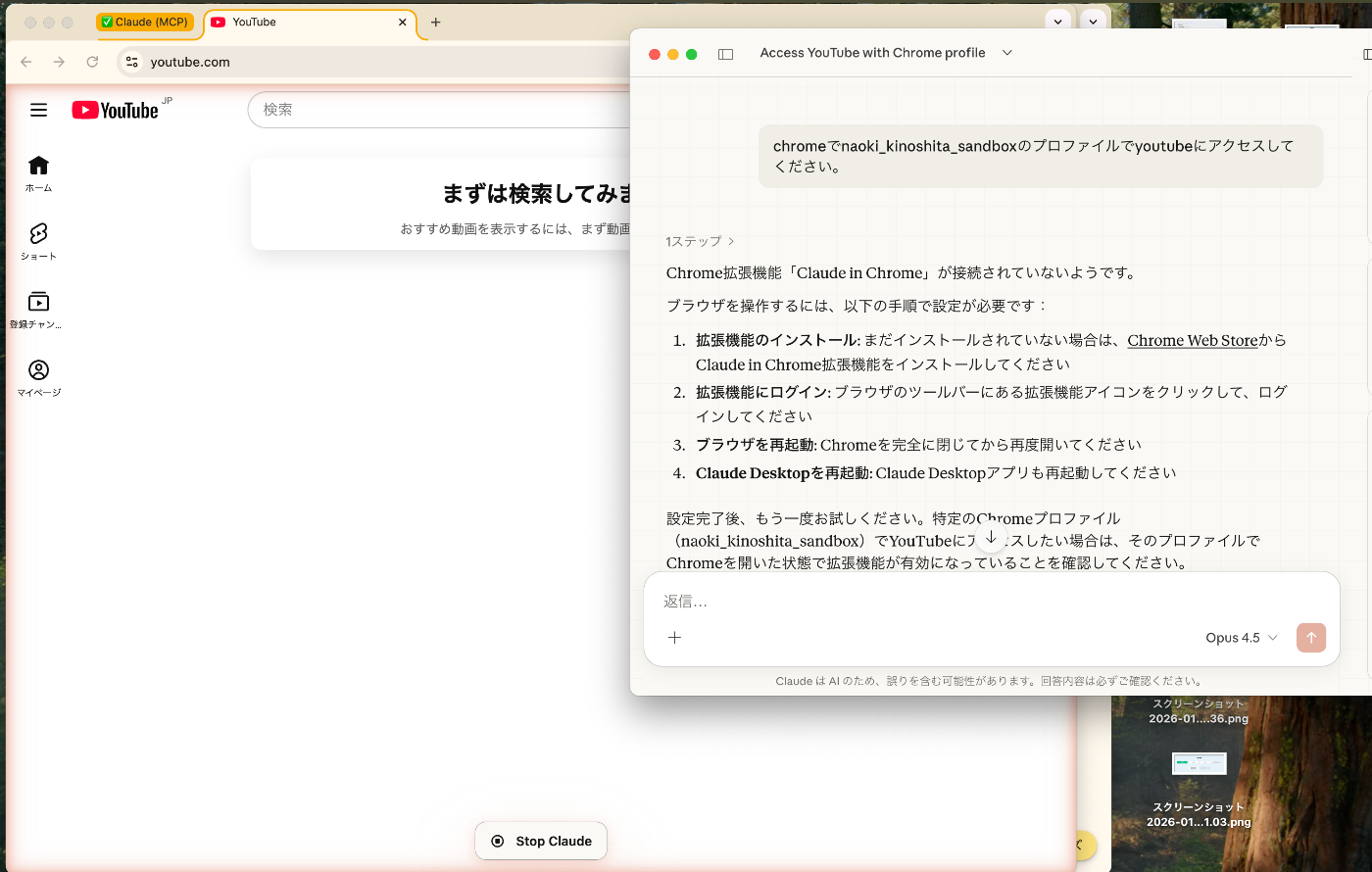Open the Chrome Web Store link
Viewport: 1372px width, 872px height.
tap(1193, 340)
